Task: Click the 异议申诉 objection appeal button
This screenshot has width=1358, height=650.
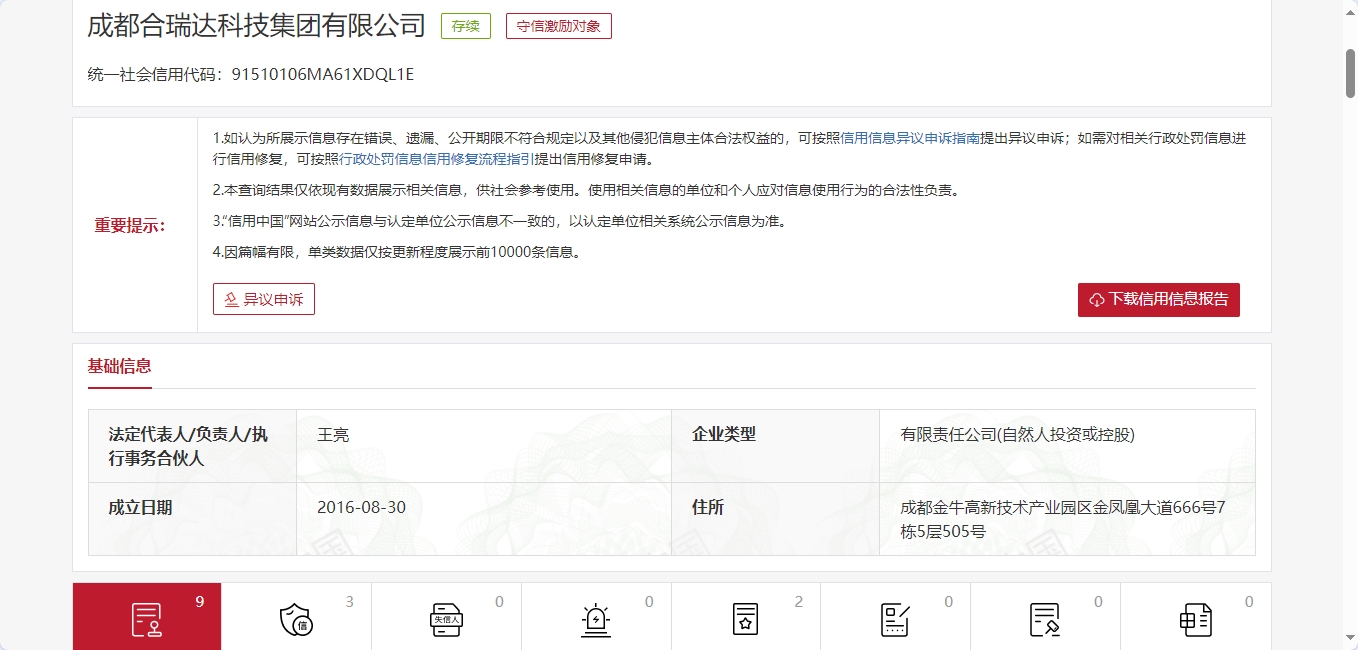Action: (x=264, y=299)
